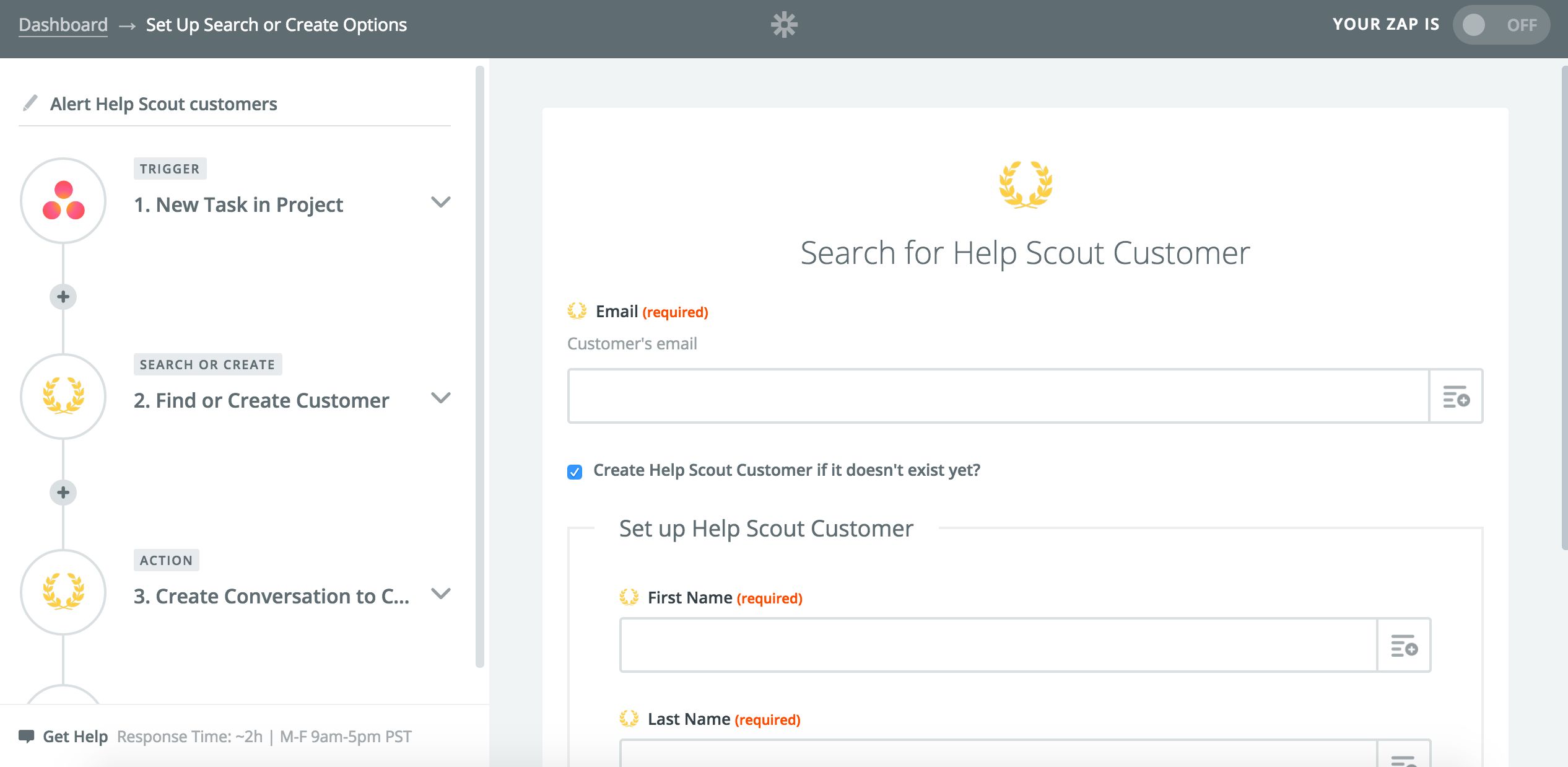This screenshot has height=767, width=1568.
Task: Expand the Find or Create Customer step
Action: click(440, 398)
